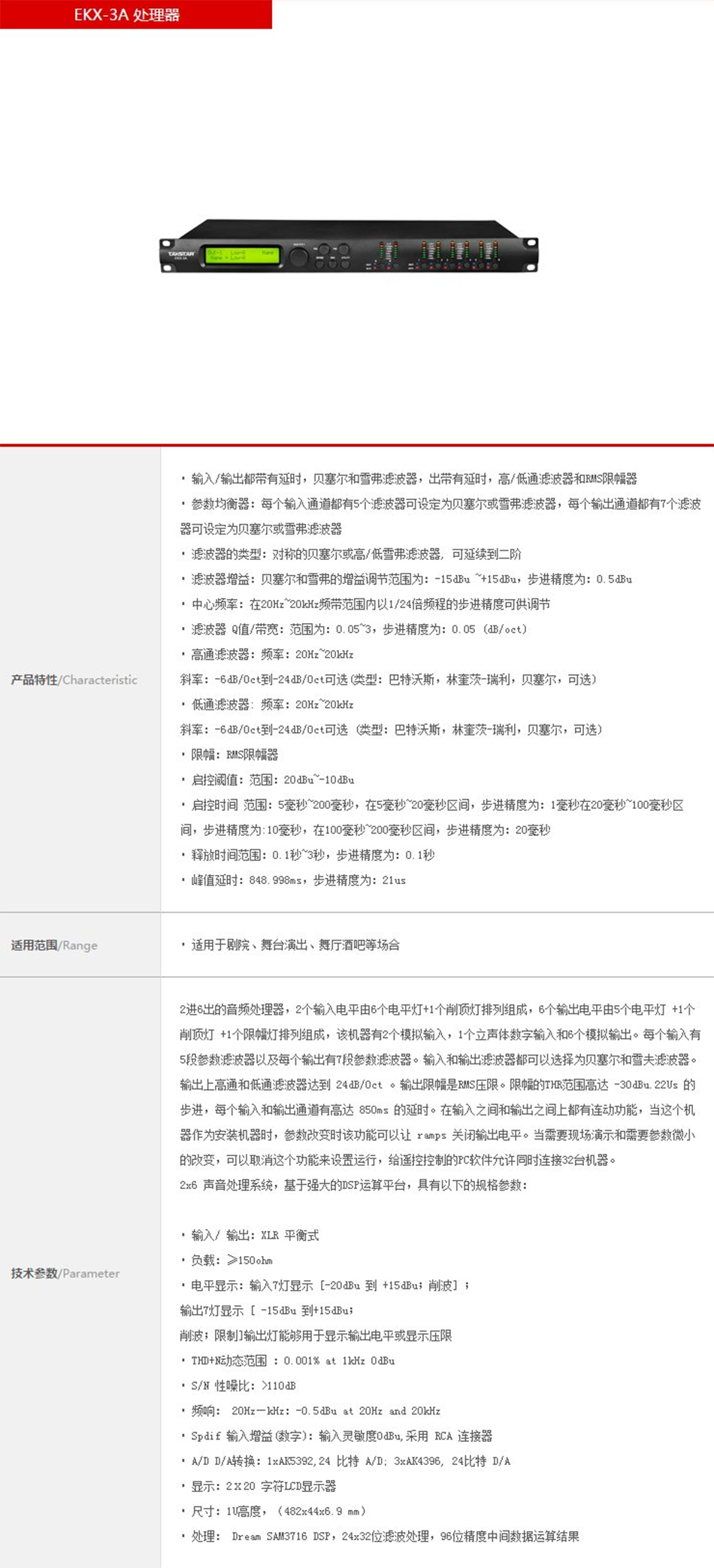Image resolution: width=714 pixels, height=1568 pixels.
Task: Click the Spdif 输入增益 line
Action: click(x=337, y=1436)
